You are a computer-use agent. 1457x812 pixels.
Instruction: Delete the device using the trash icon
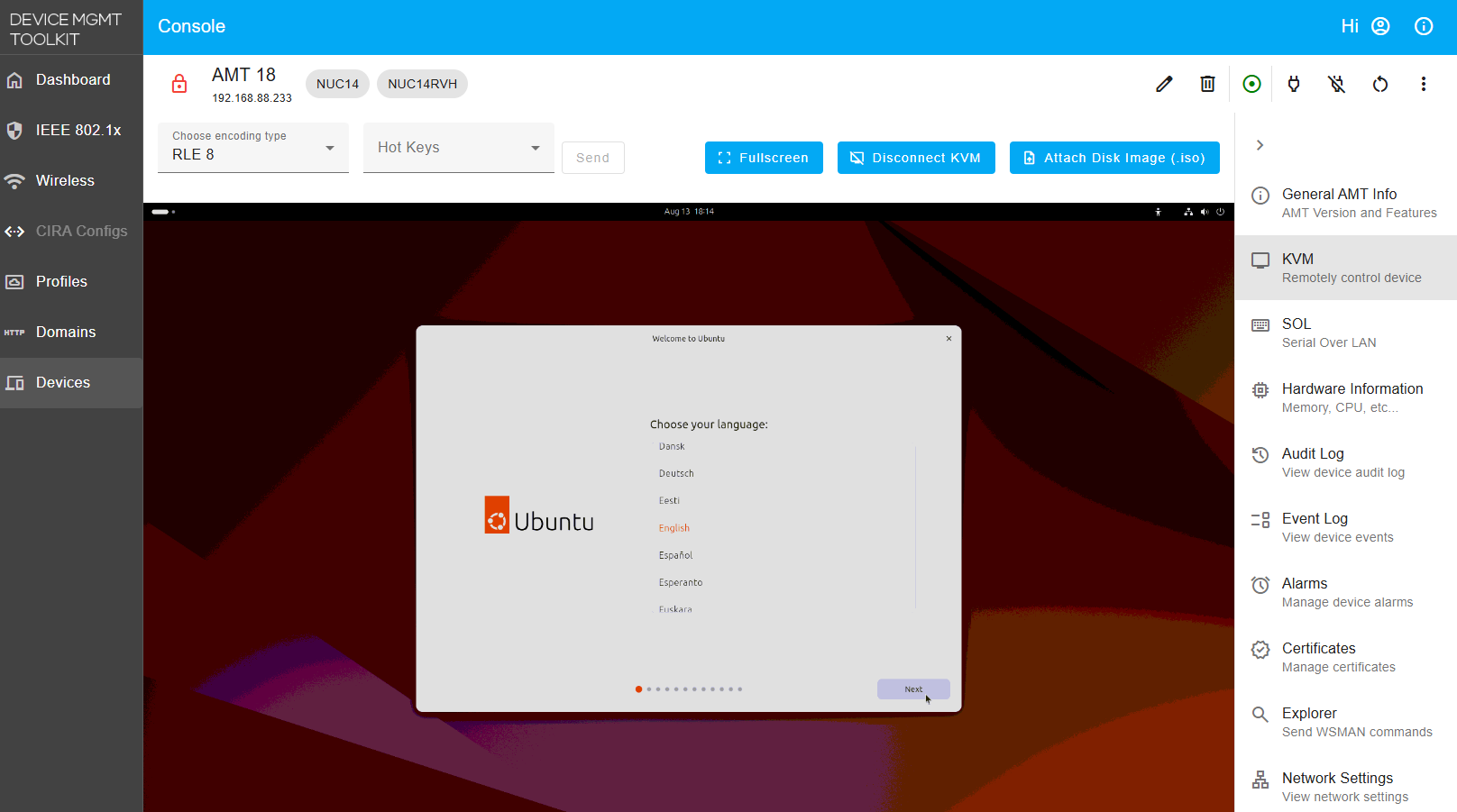(x=1207, y=84)
